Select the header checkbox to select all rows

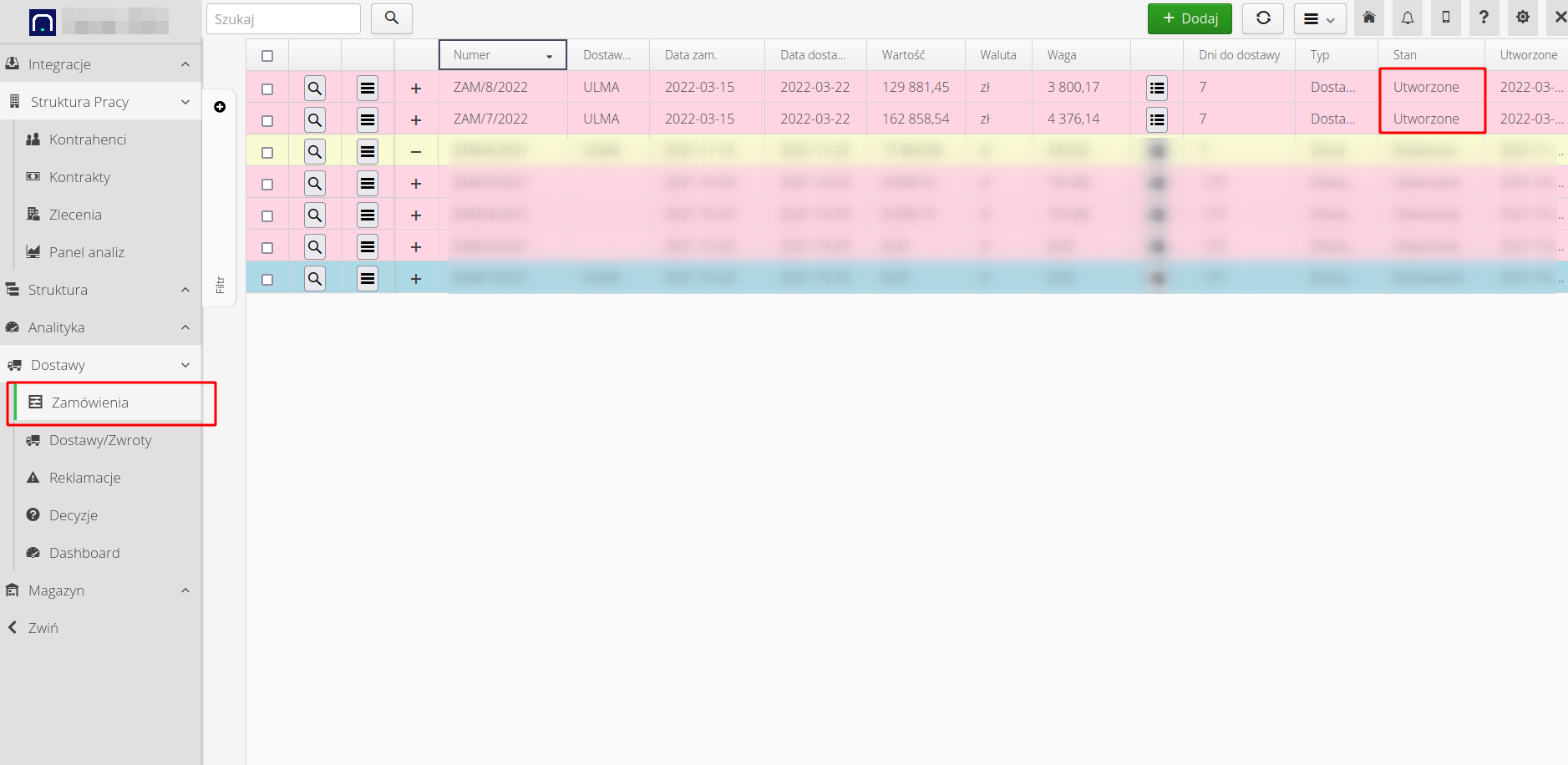coord(267,55)
